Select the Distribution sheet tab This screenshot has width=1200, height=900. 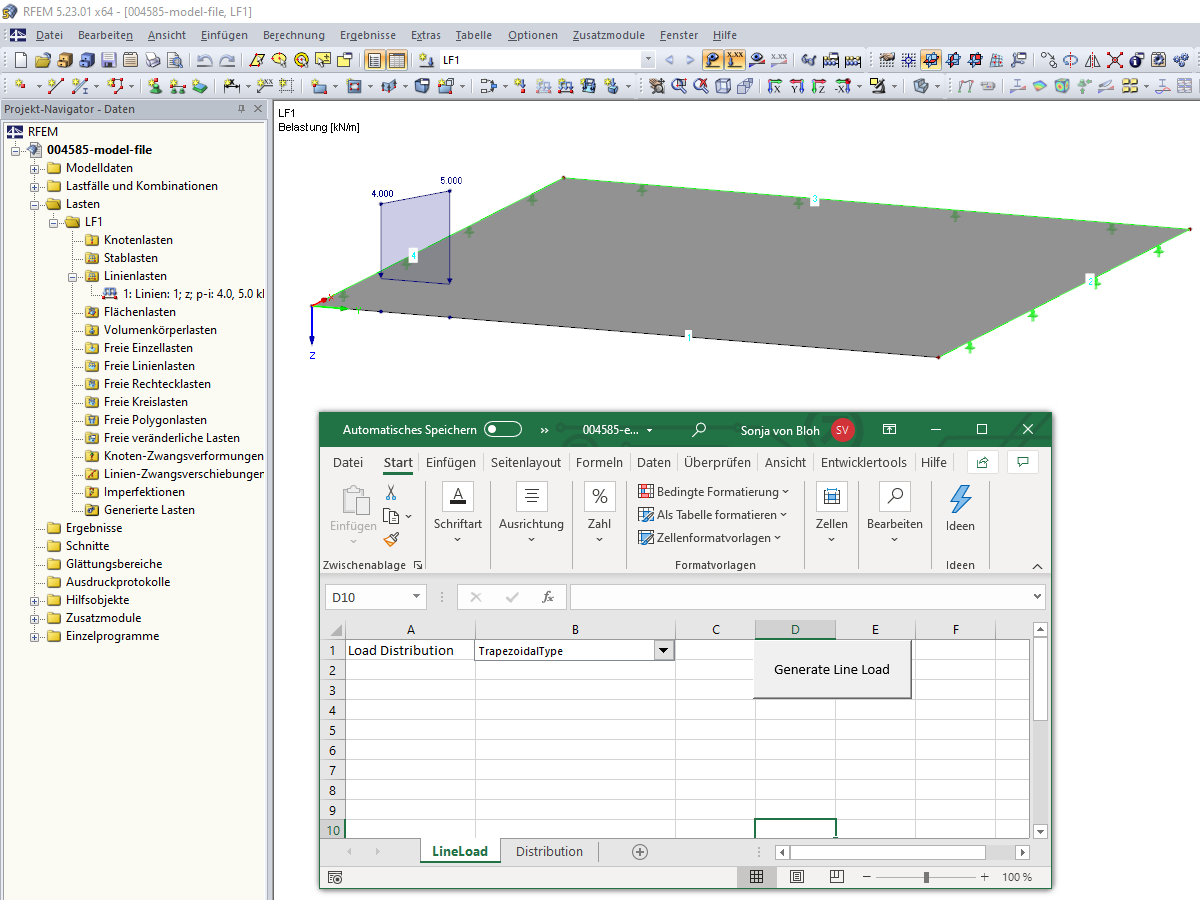(549, 852)
